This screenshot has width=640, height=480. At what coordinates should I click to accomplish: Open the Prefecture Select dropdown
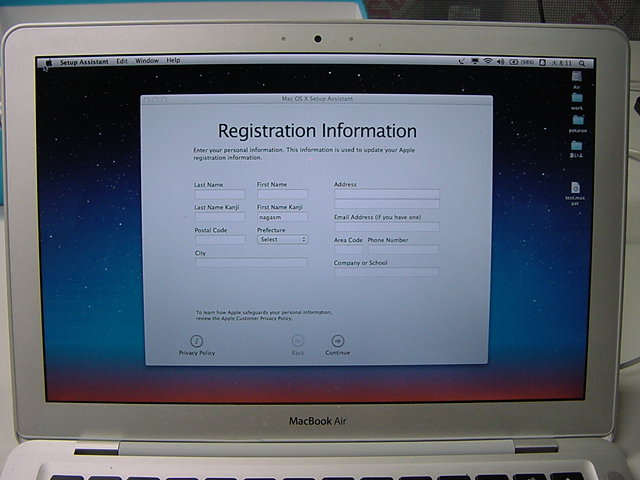(x=282, y=240)
